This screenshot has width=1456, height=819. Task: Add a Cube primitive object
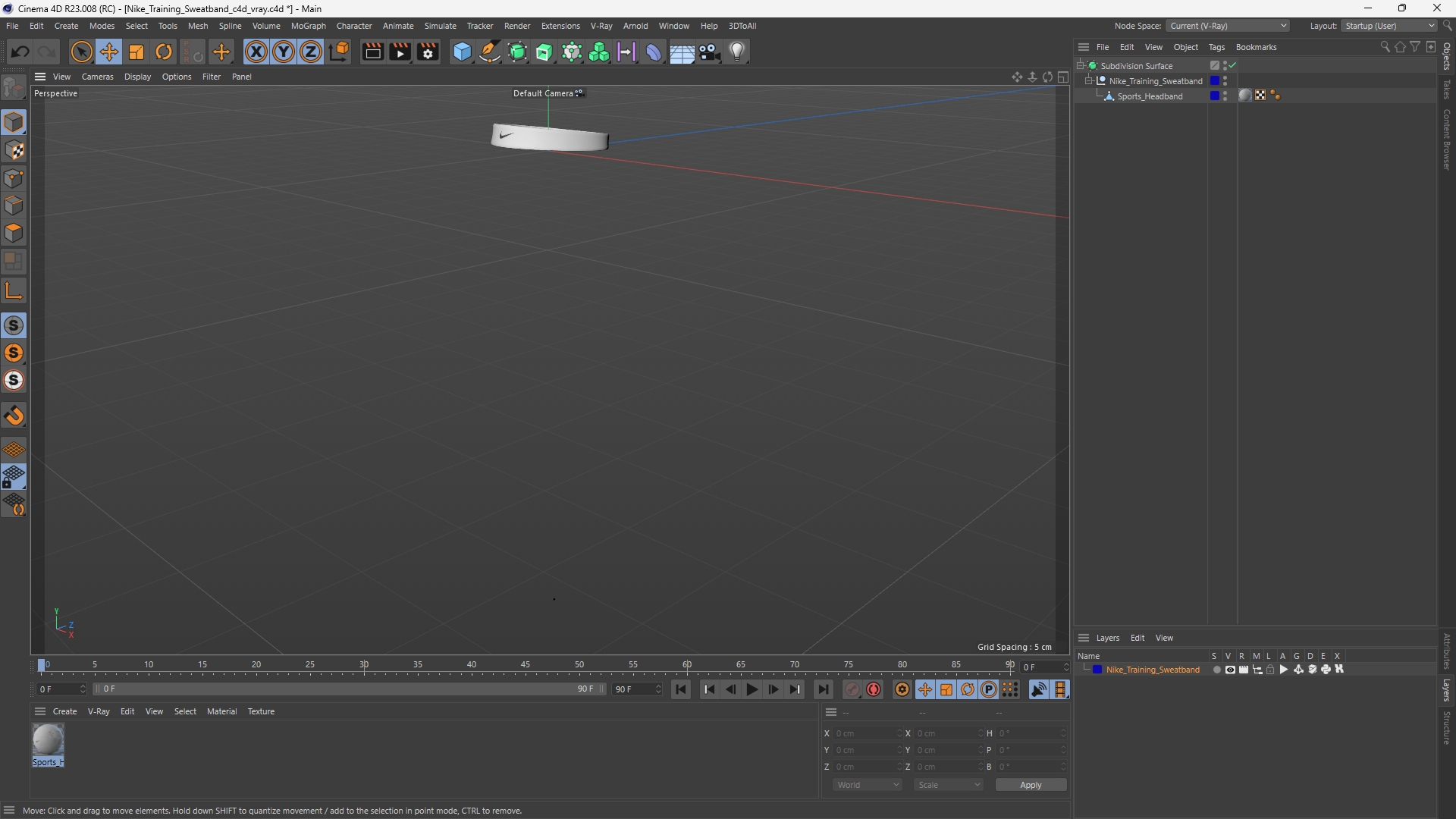coord(462,52)
